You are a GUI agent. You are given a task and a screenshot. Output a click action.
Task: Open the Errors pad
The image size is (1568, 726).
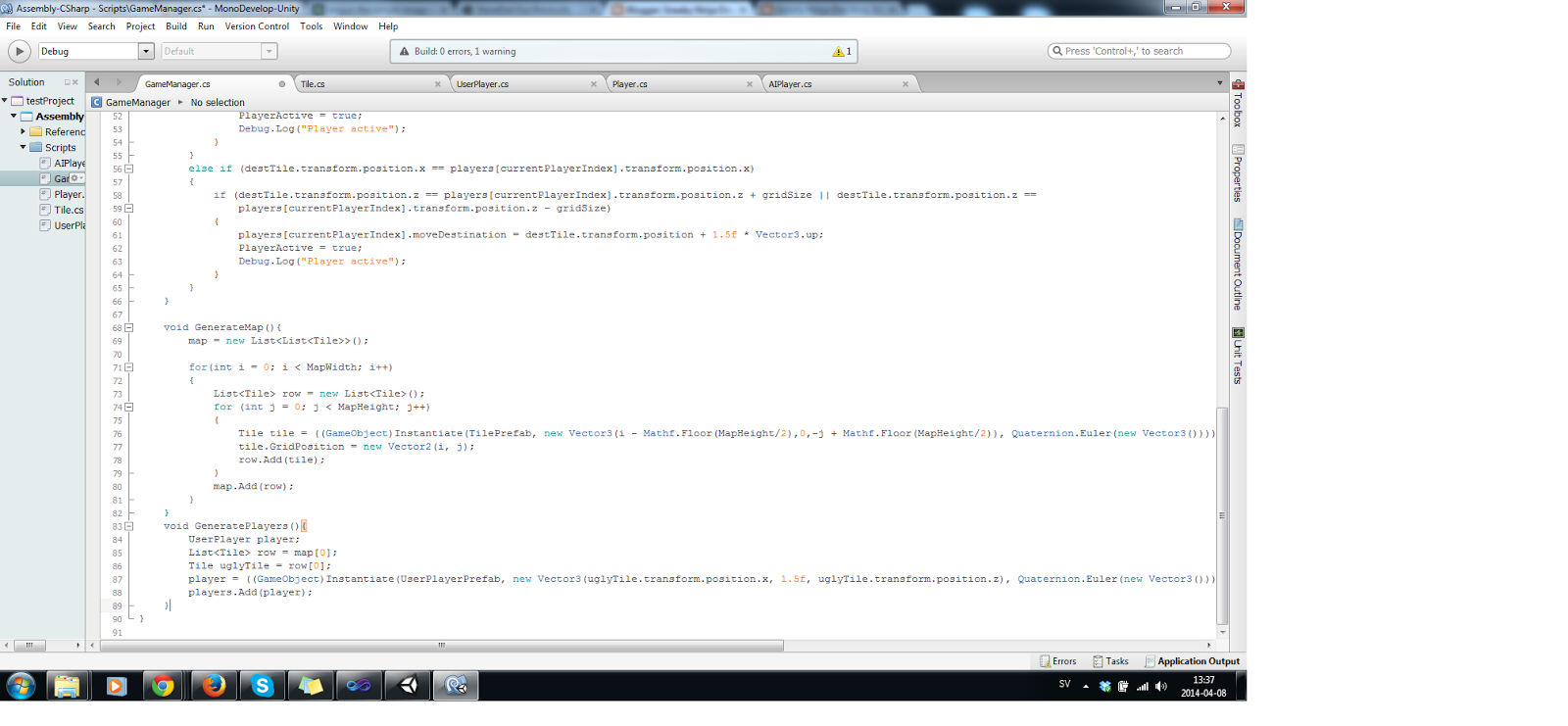click(x=1058, y=661)
